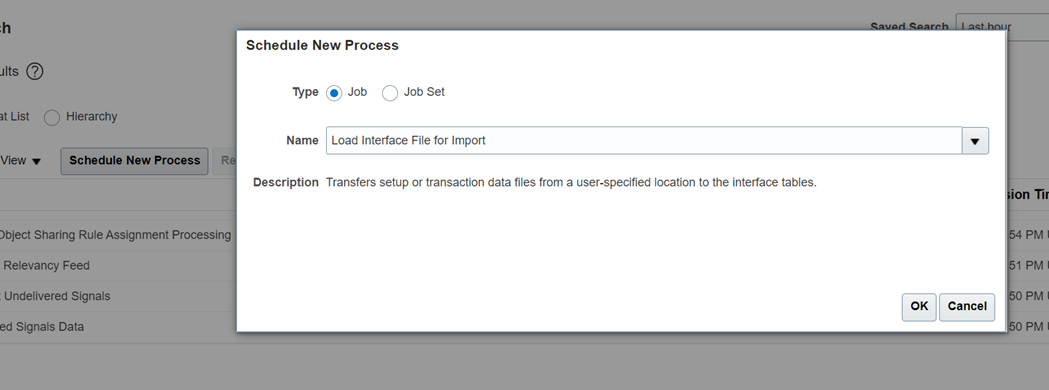1049x390 pixels.
Task: Select the Signals Data process row
Action: point(43,326)
